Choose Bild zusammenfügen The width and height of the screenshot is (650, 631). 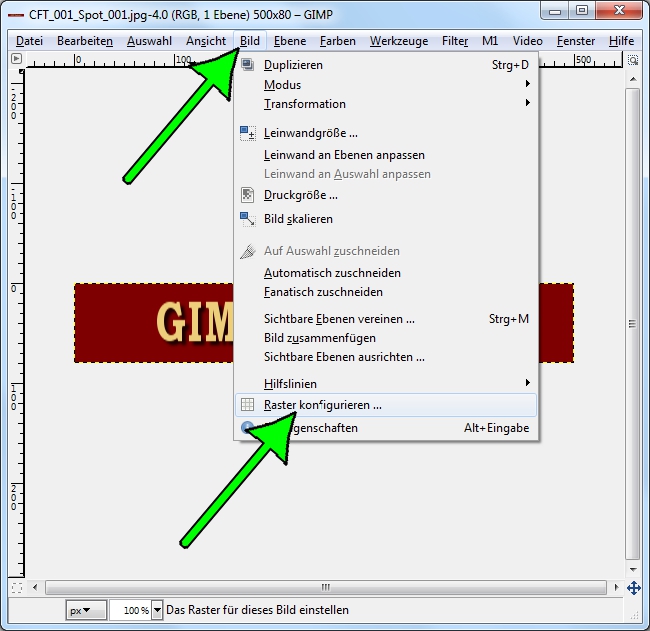pos(386,338)
